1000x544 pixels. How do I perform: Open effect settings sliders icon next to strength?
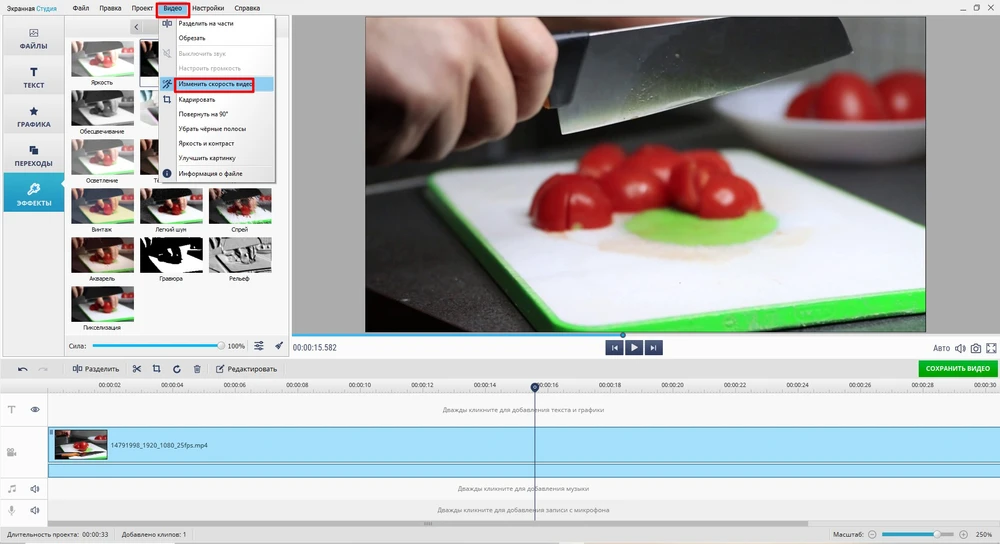click(259, 346)
